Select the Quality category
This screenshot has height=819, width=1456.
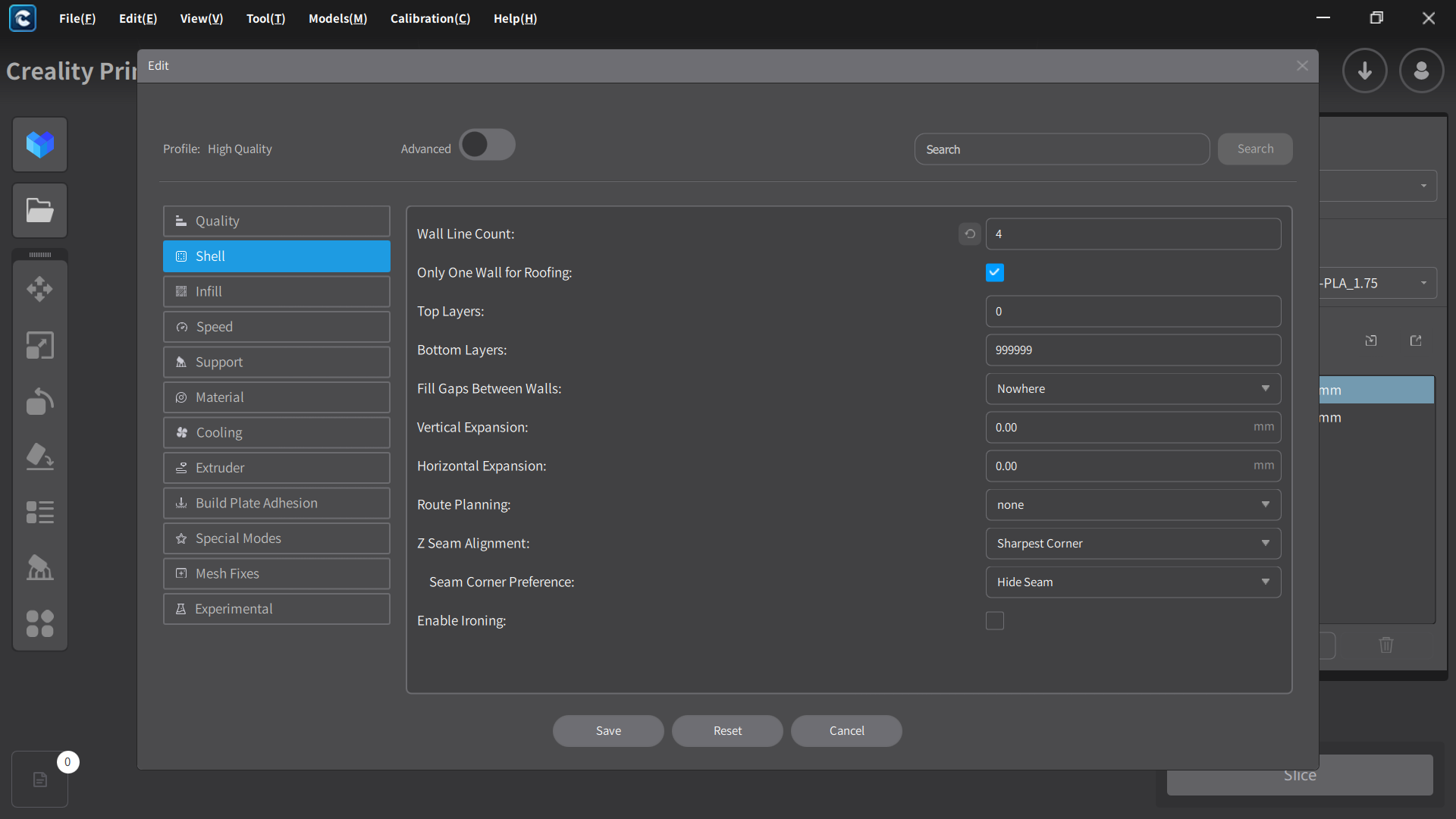(277, 221)
